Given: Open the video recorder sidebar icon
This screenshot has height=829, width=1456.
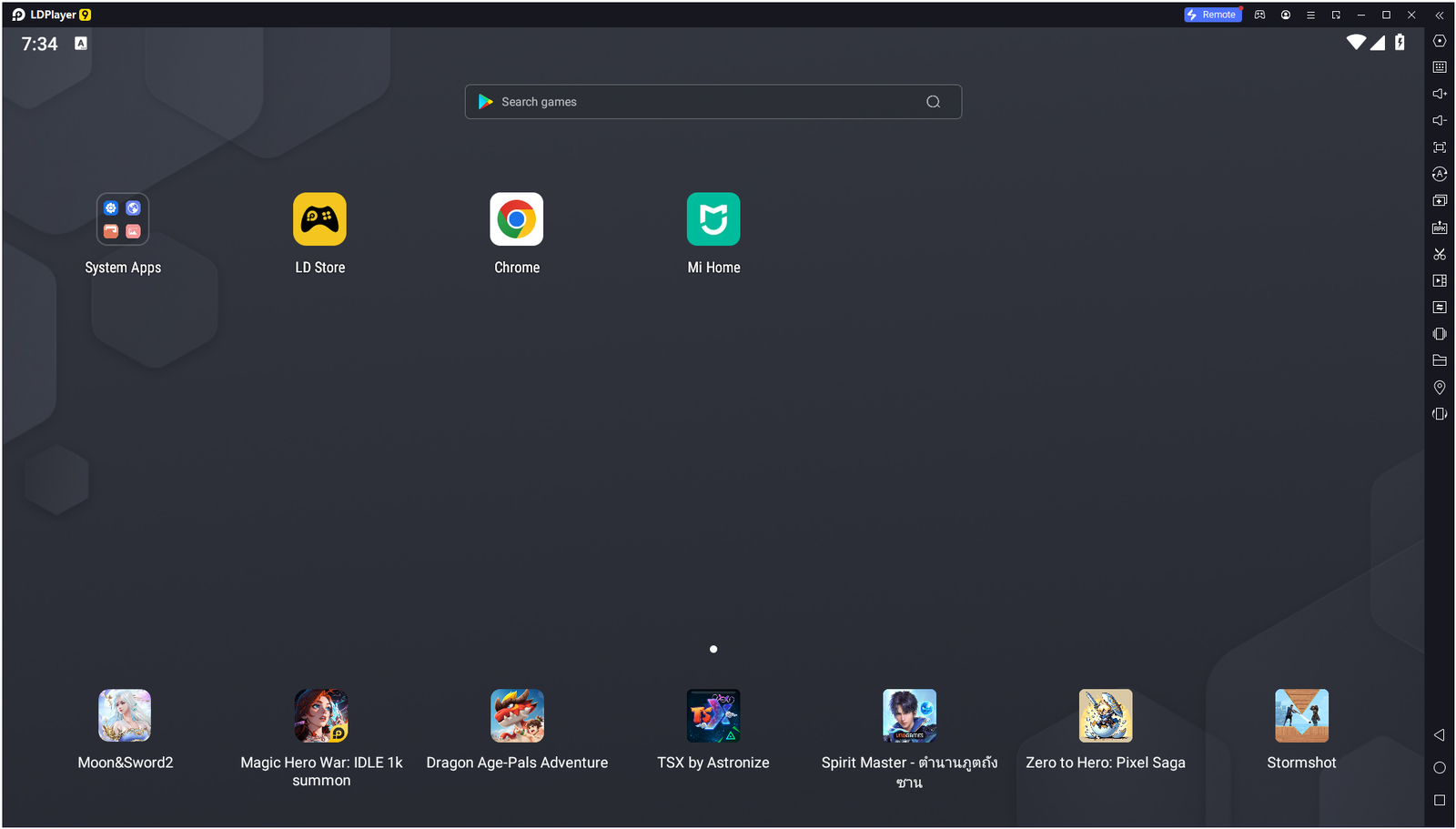Looking at the screenshot, I should (1440, 280).
